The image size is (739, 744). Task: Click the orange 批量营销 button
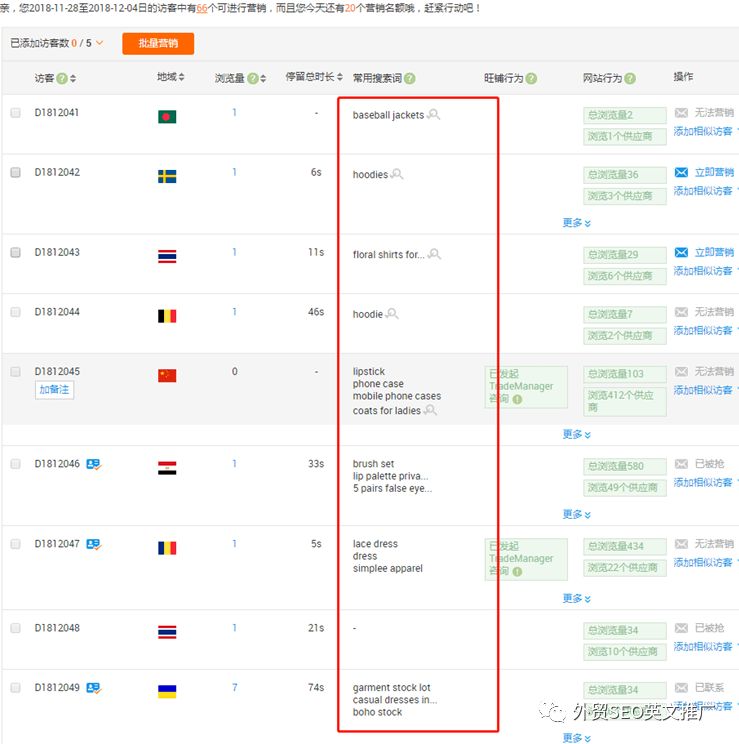(x=158, y=44)
